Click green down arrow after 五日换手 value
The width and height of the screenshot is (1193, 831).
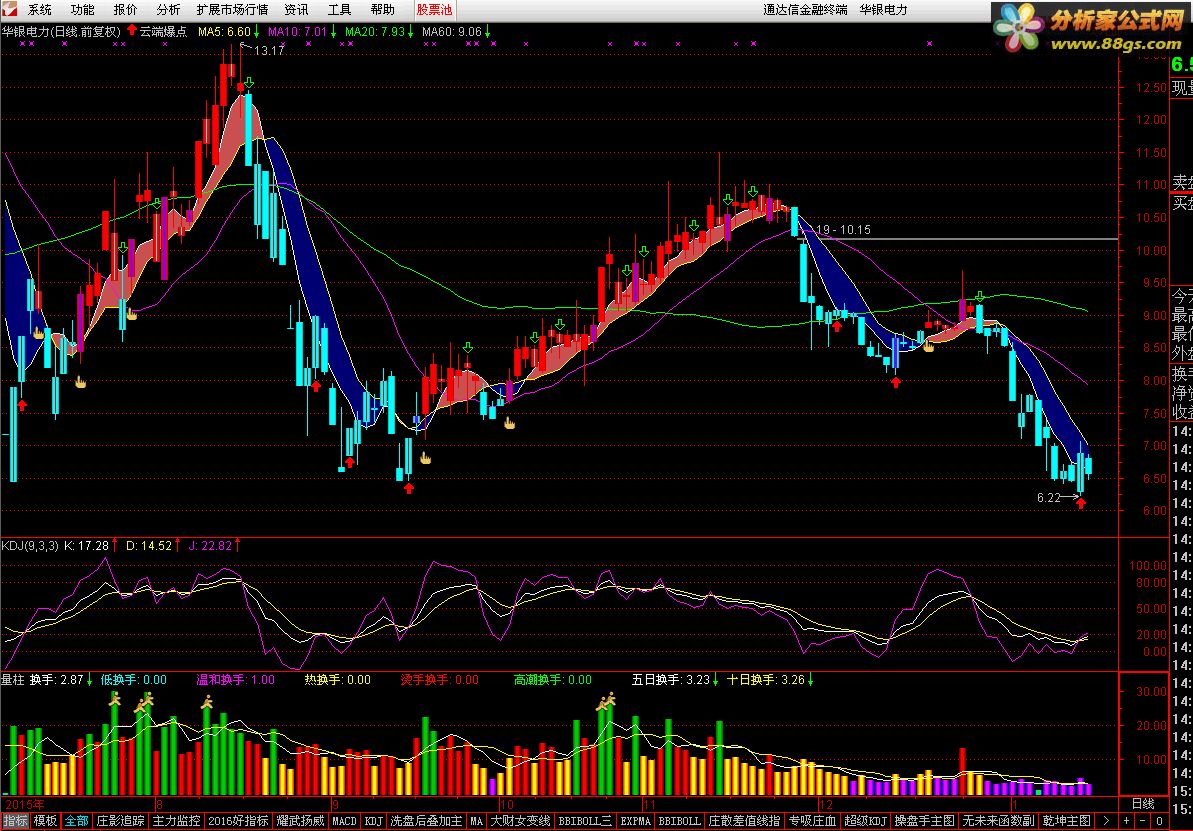point(715,680)
